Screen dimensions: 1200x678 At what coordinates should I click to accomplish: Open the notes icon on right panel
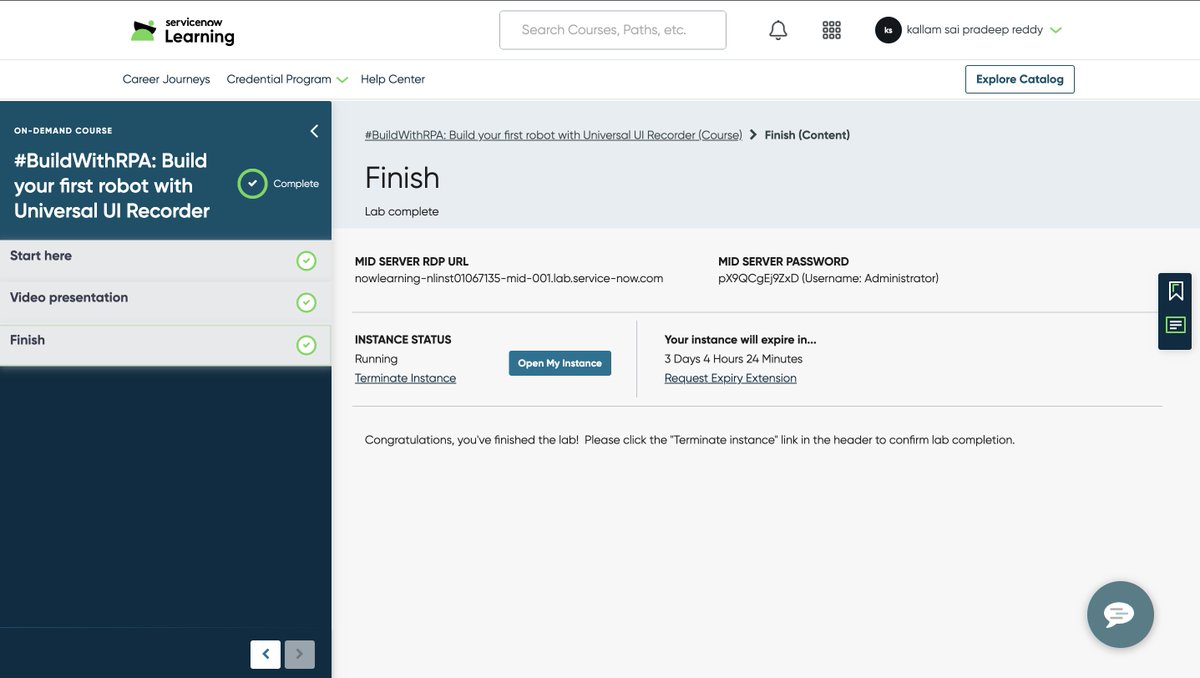[x=1176, y=325]
